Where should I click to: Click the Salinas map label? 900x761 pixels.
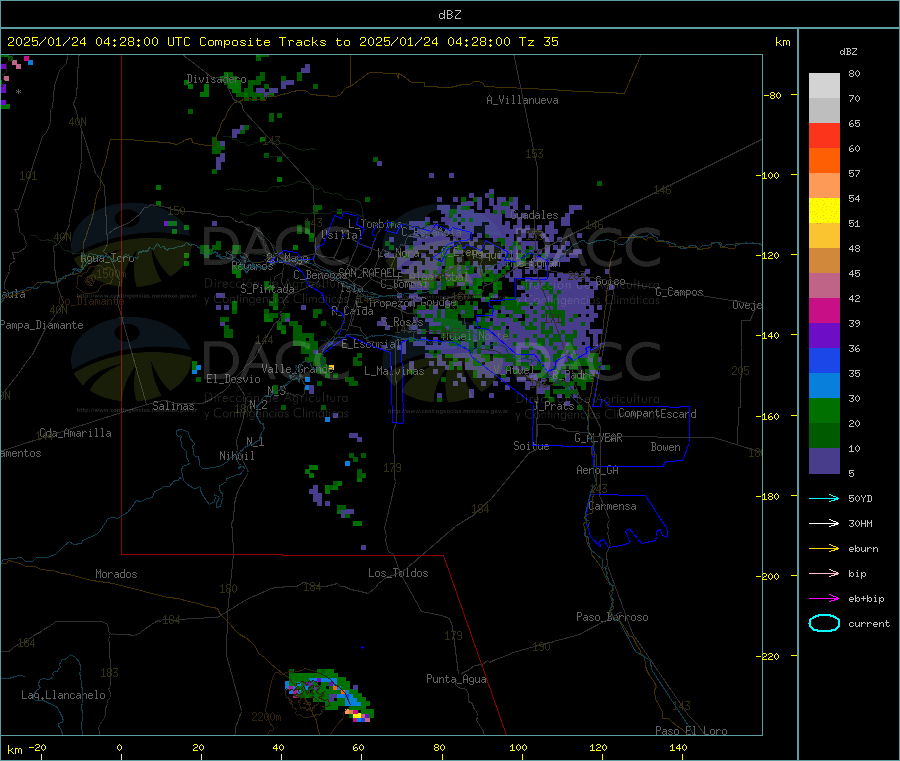[173, 406]
